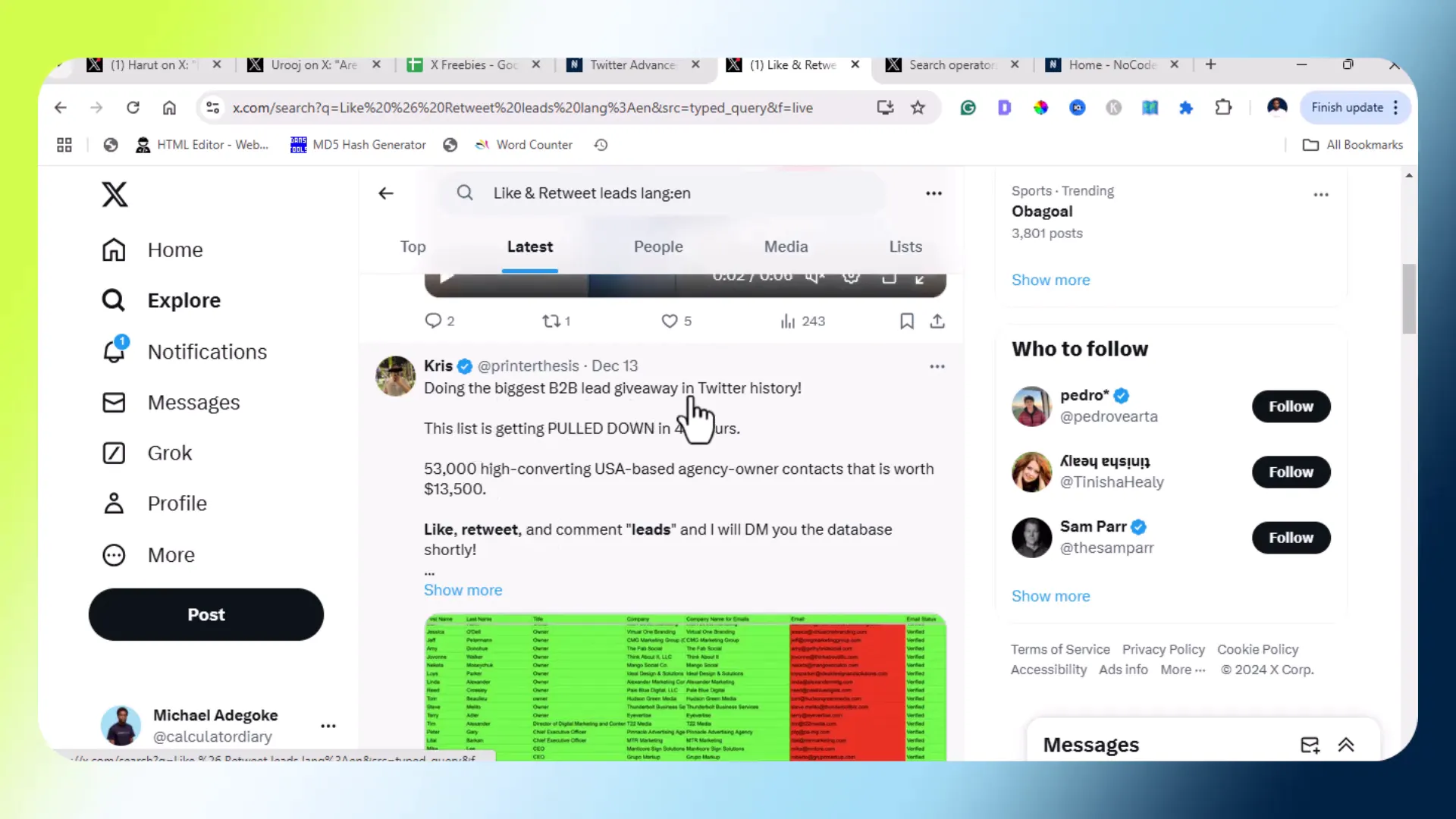Open Obagoal trend options menu

click(1321, 195)
